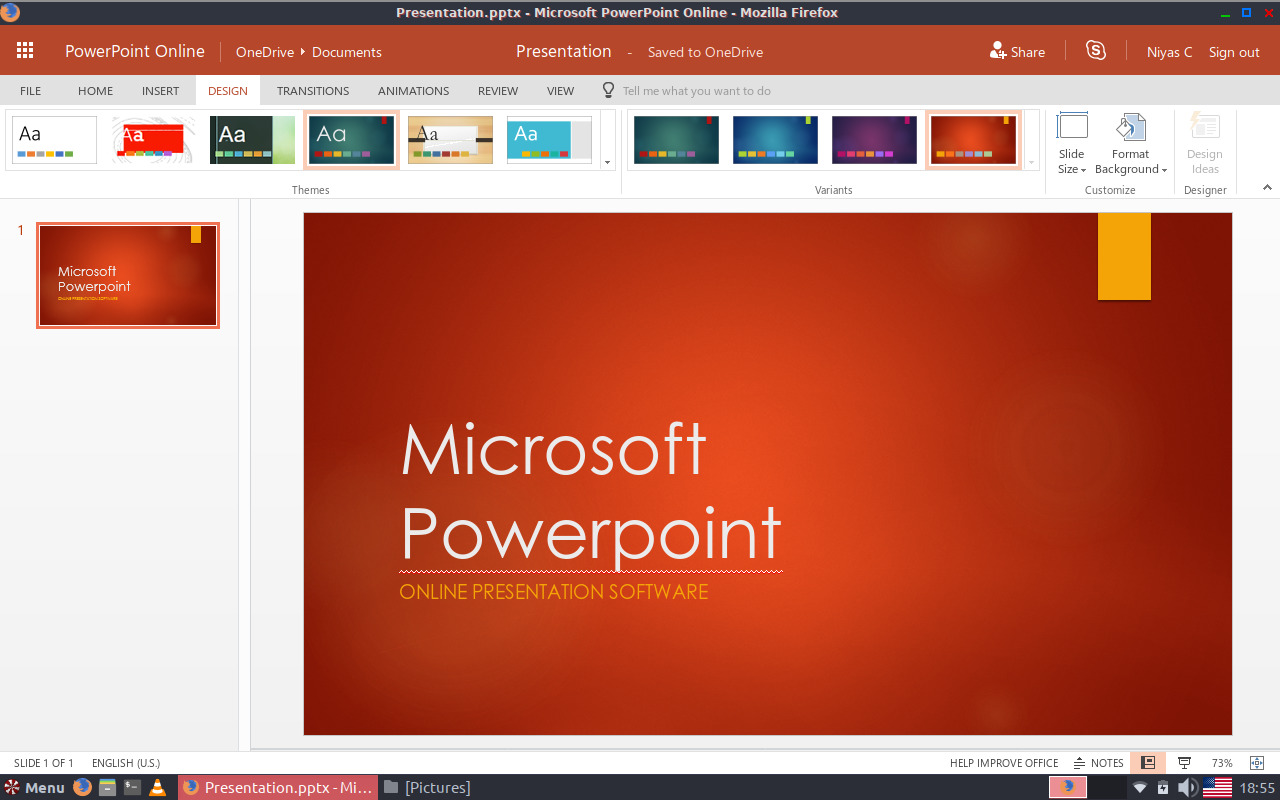Open the Share pane

tap(1017, 51)
